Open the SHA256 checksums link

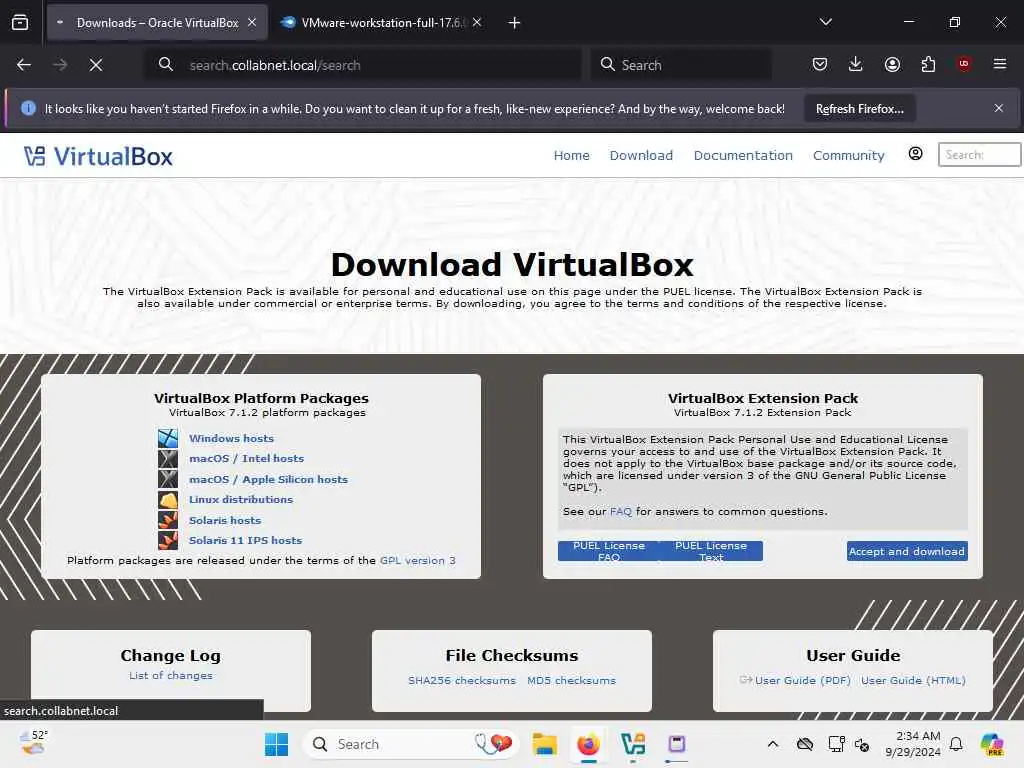click(x=462, y=680)
